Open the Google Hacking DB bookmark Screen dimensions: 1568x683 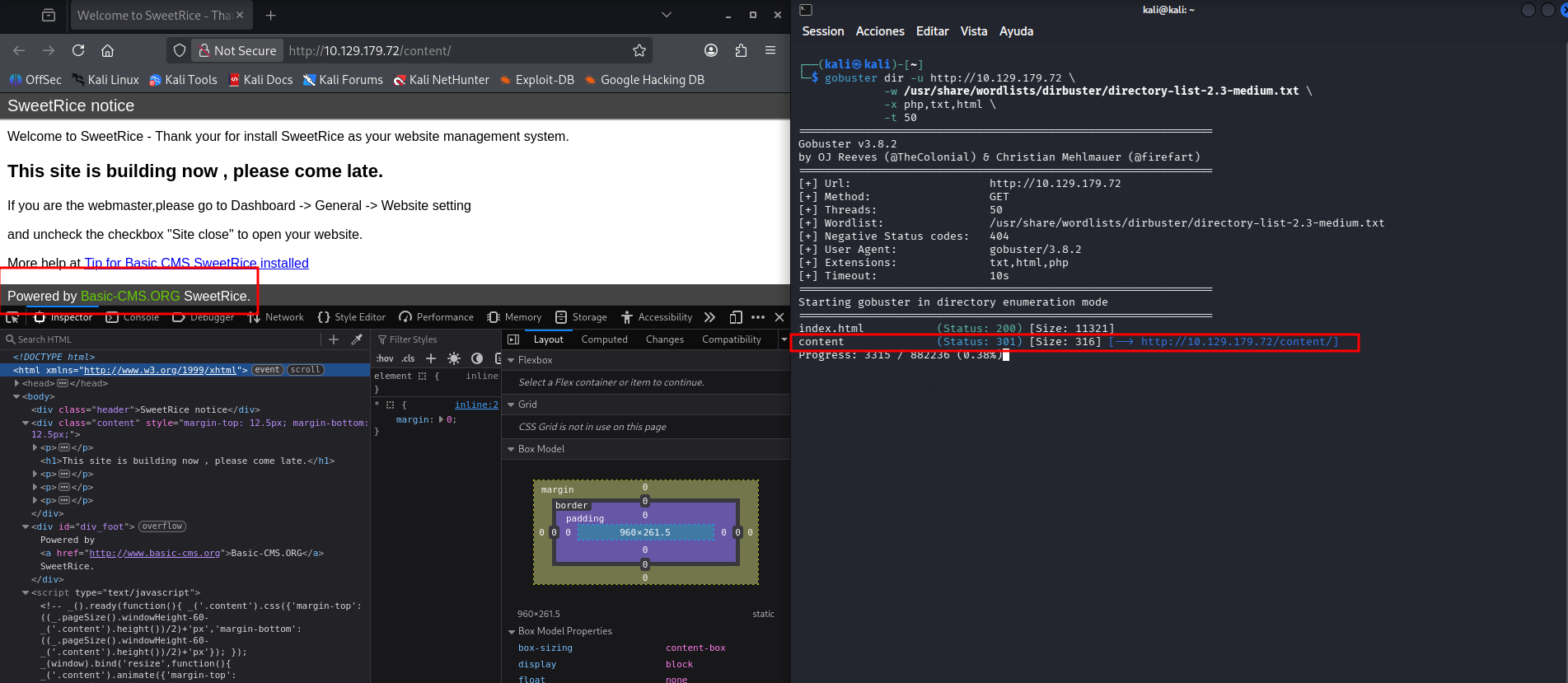[644, 80]
